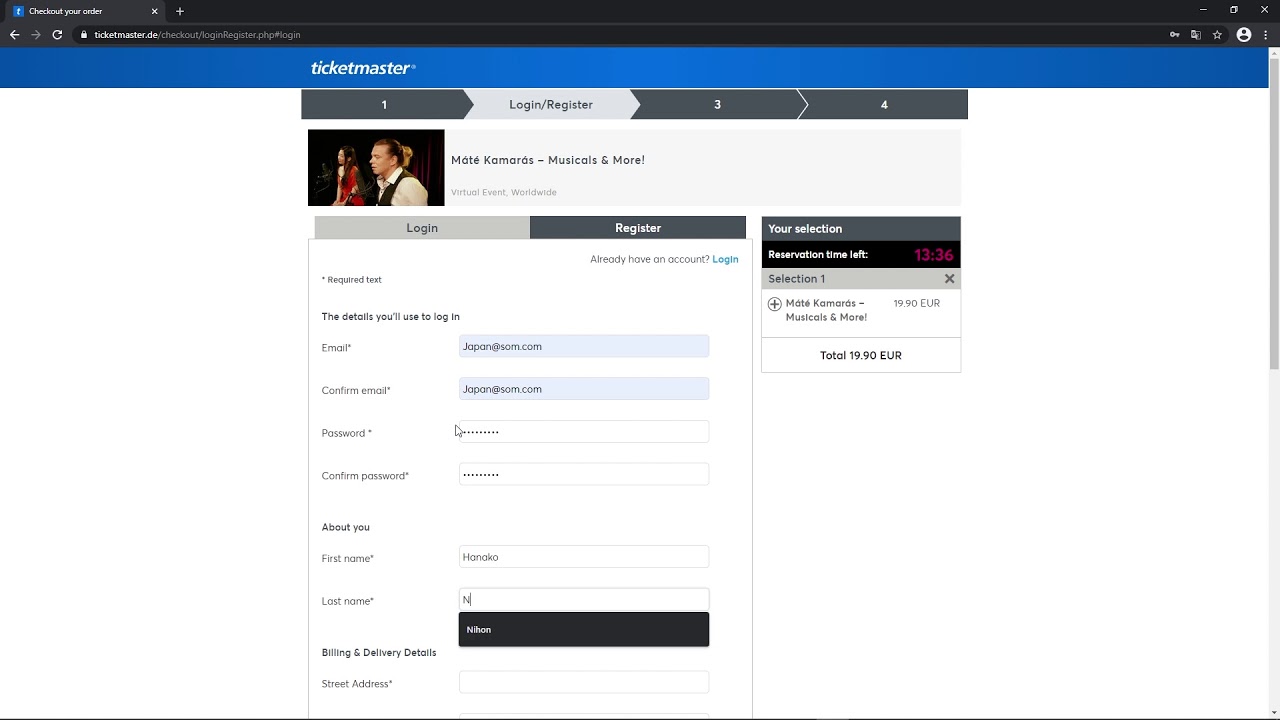Click the 19.90 EUR ticket price
The image size is (1280, 720).
pos(917,303)
